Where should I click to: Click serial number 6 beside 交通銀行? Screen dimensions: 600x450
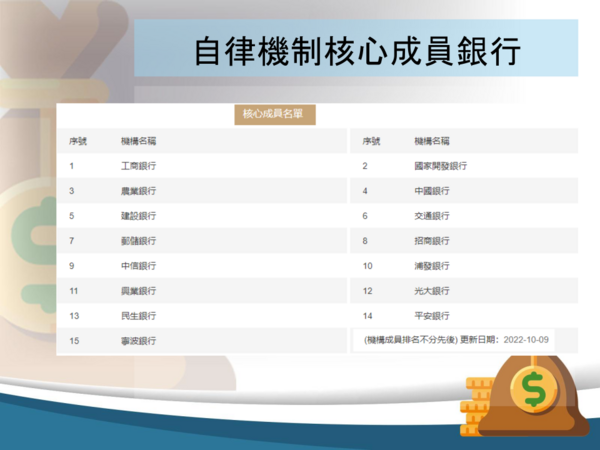pos(365,216)
